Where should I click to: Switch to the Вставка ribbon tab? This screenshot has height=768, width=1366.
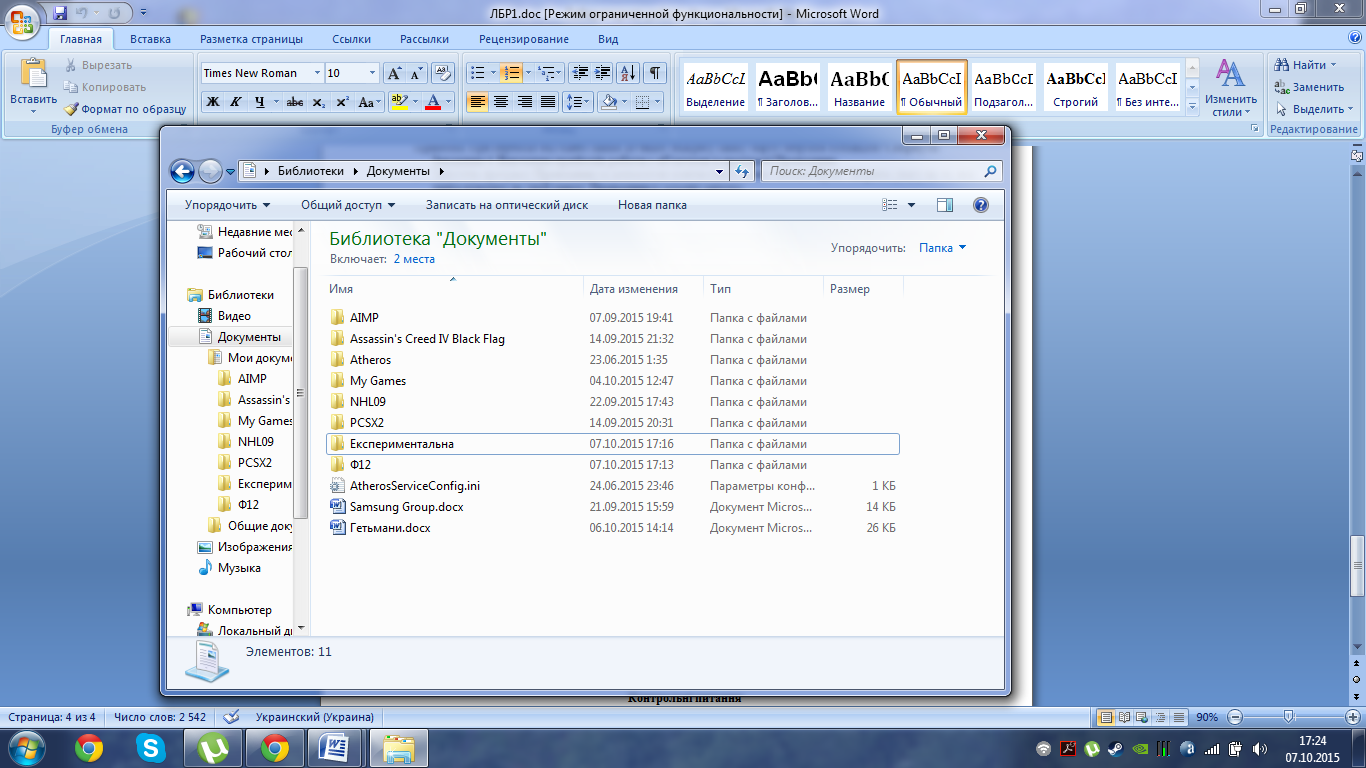pos(150,39)
